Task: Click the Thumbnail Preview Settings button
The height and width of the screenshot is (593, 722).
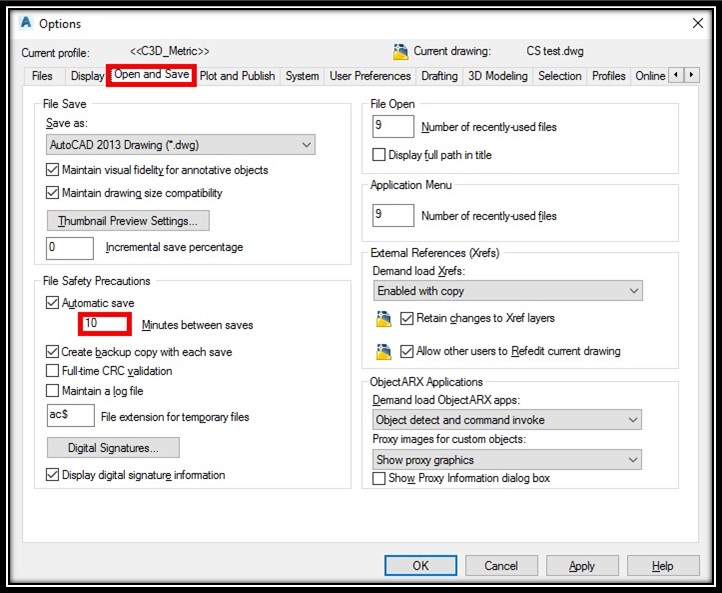Action: click(128, 221)
